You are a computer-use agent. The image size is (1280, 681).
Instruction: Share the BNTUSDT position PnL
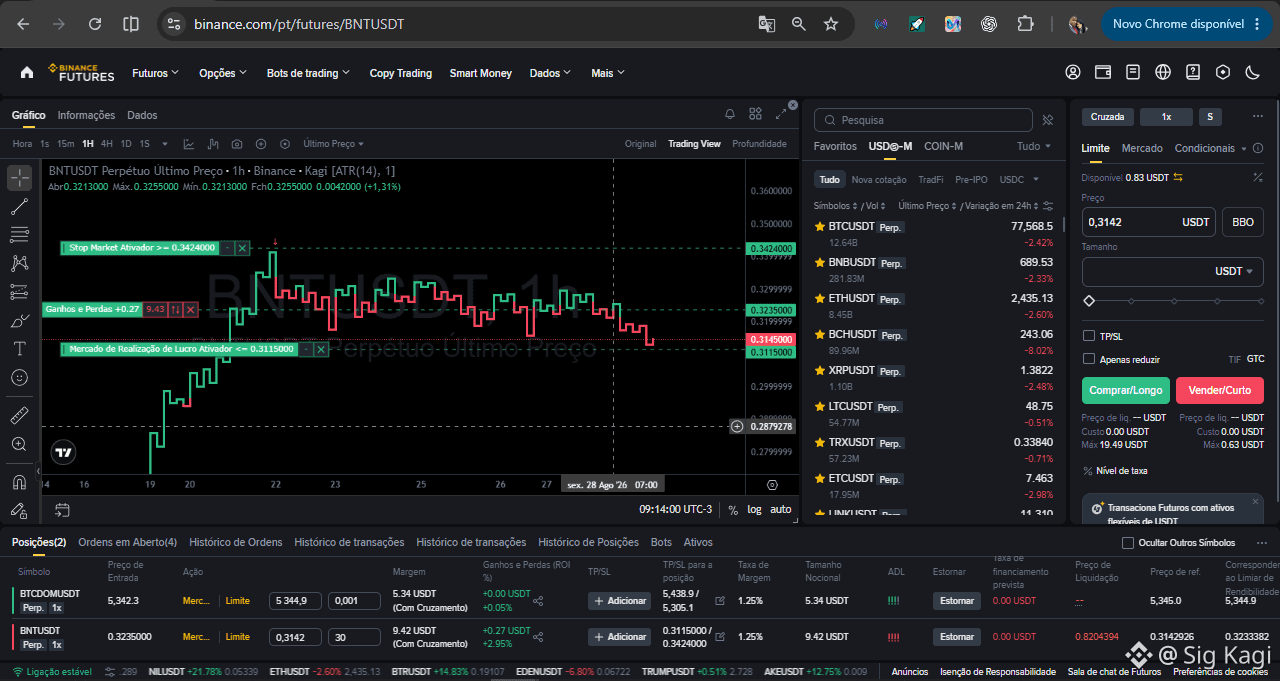[x=538, y=637]
